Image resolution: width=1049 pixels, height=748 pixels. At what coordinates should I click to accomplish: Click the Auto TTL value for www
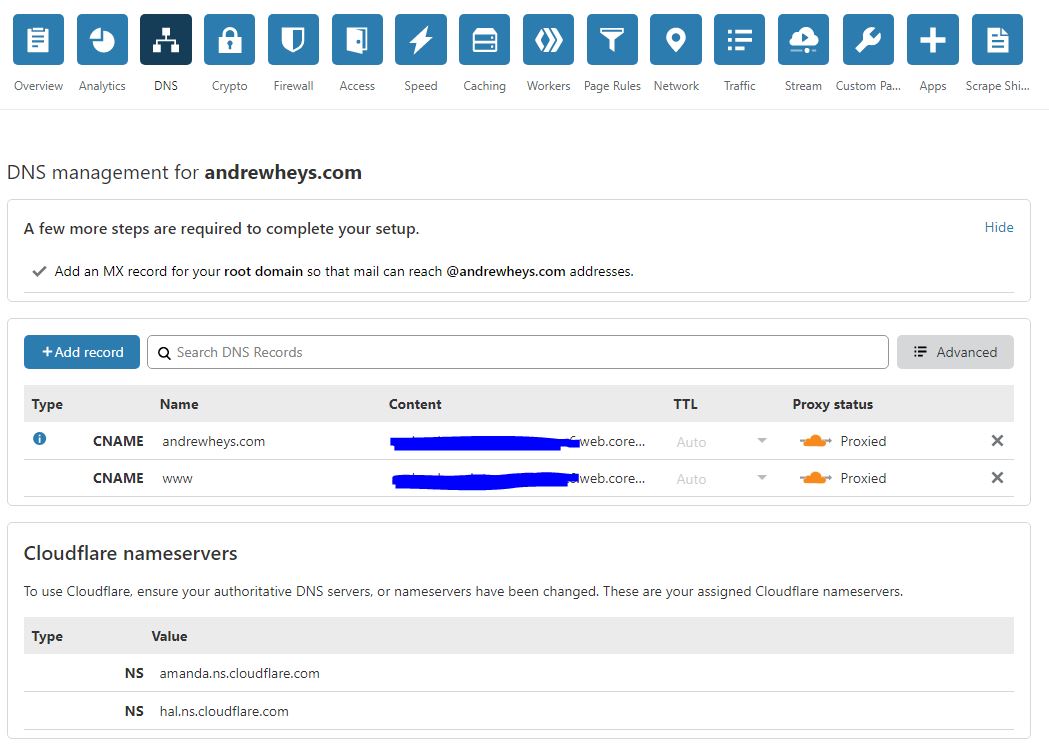(691, 479)
